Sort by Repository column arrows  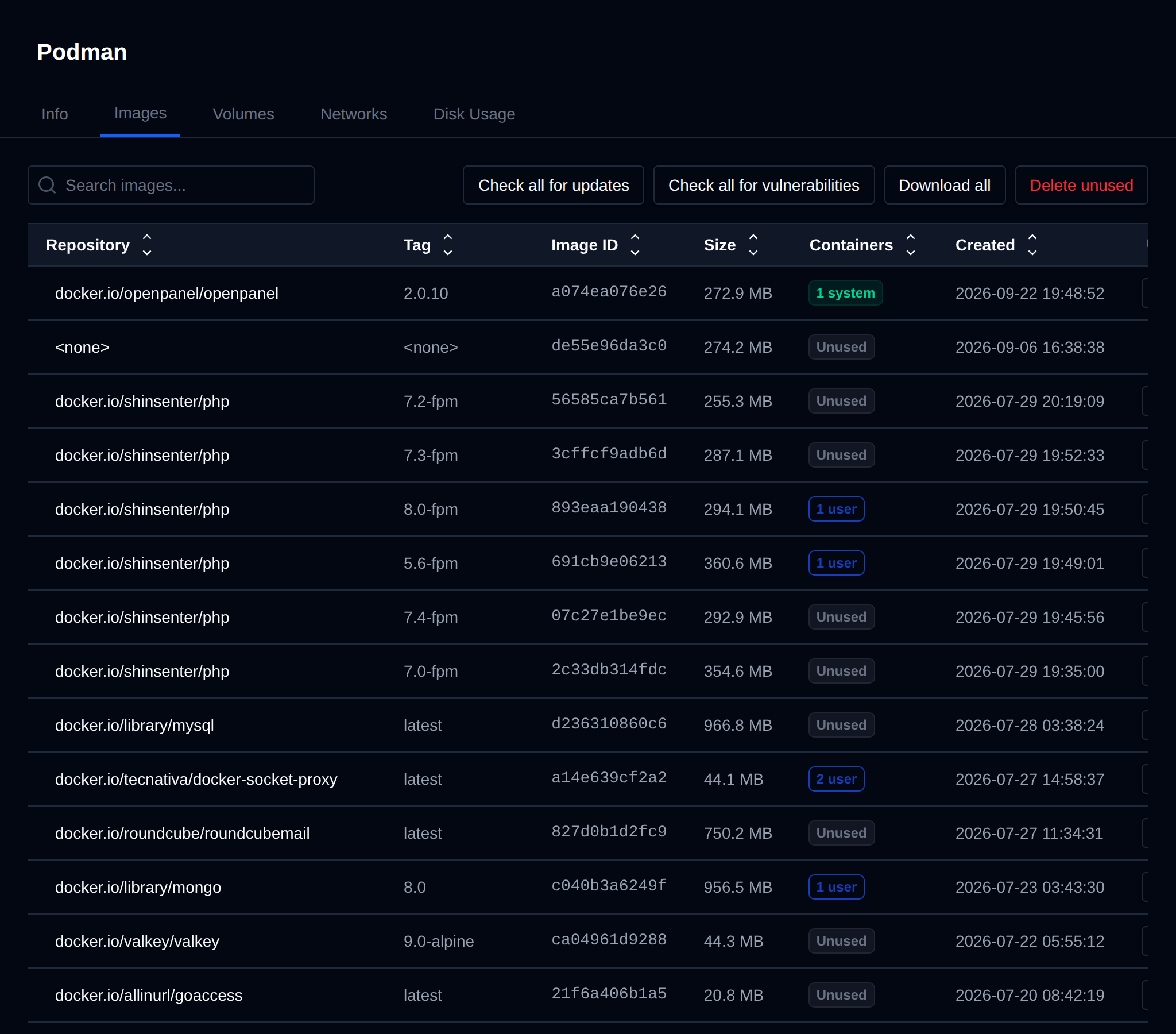146,245
